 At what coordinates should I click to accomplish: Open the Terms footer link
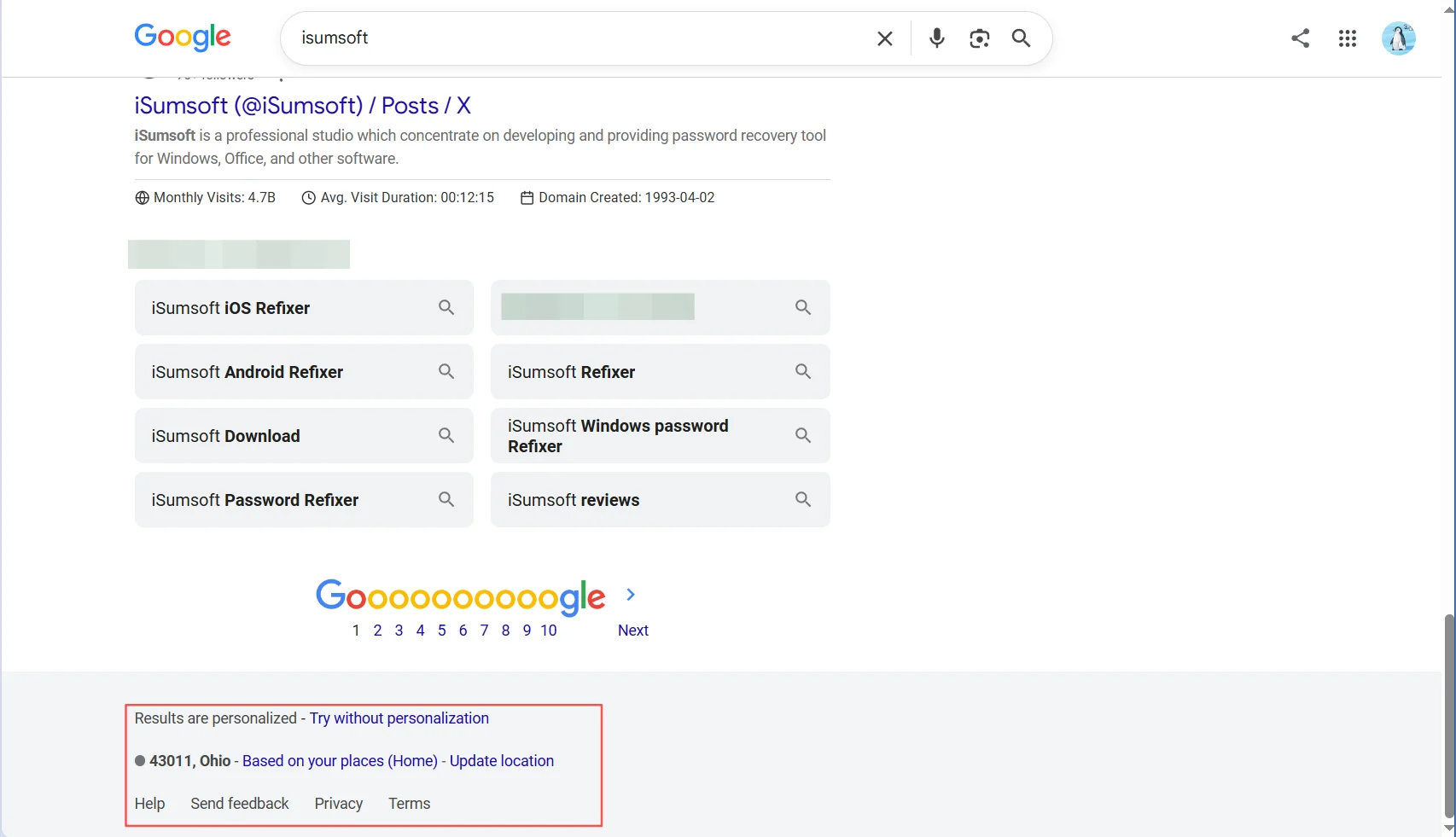click(410, 804)
